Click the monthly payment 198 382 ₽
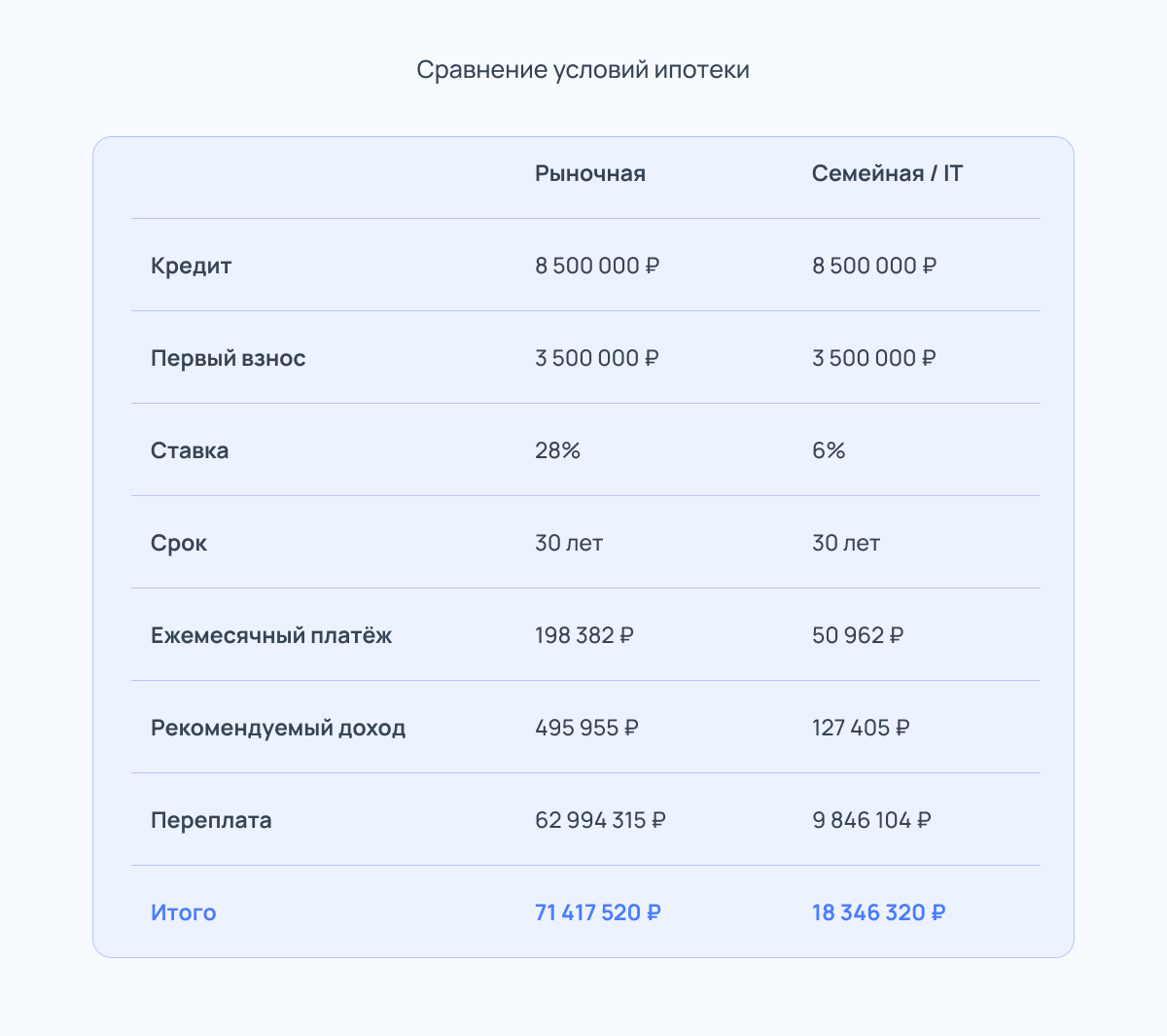 [584, 635]
